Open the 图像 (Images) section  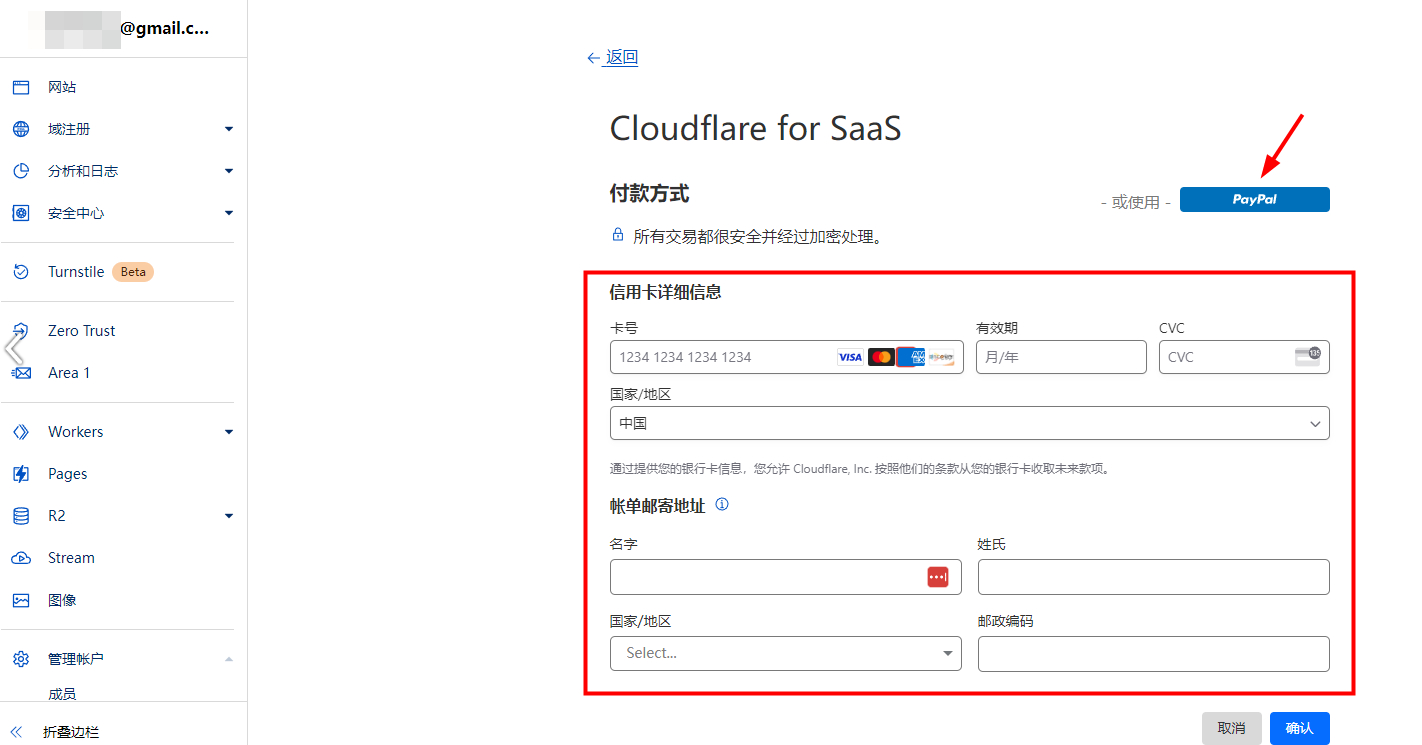64,599
